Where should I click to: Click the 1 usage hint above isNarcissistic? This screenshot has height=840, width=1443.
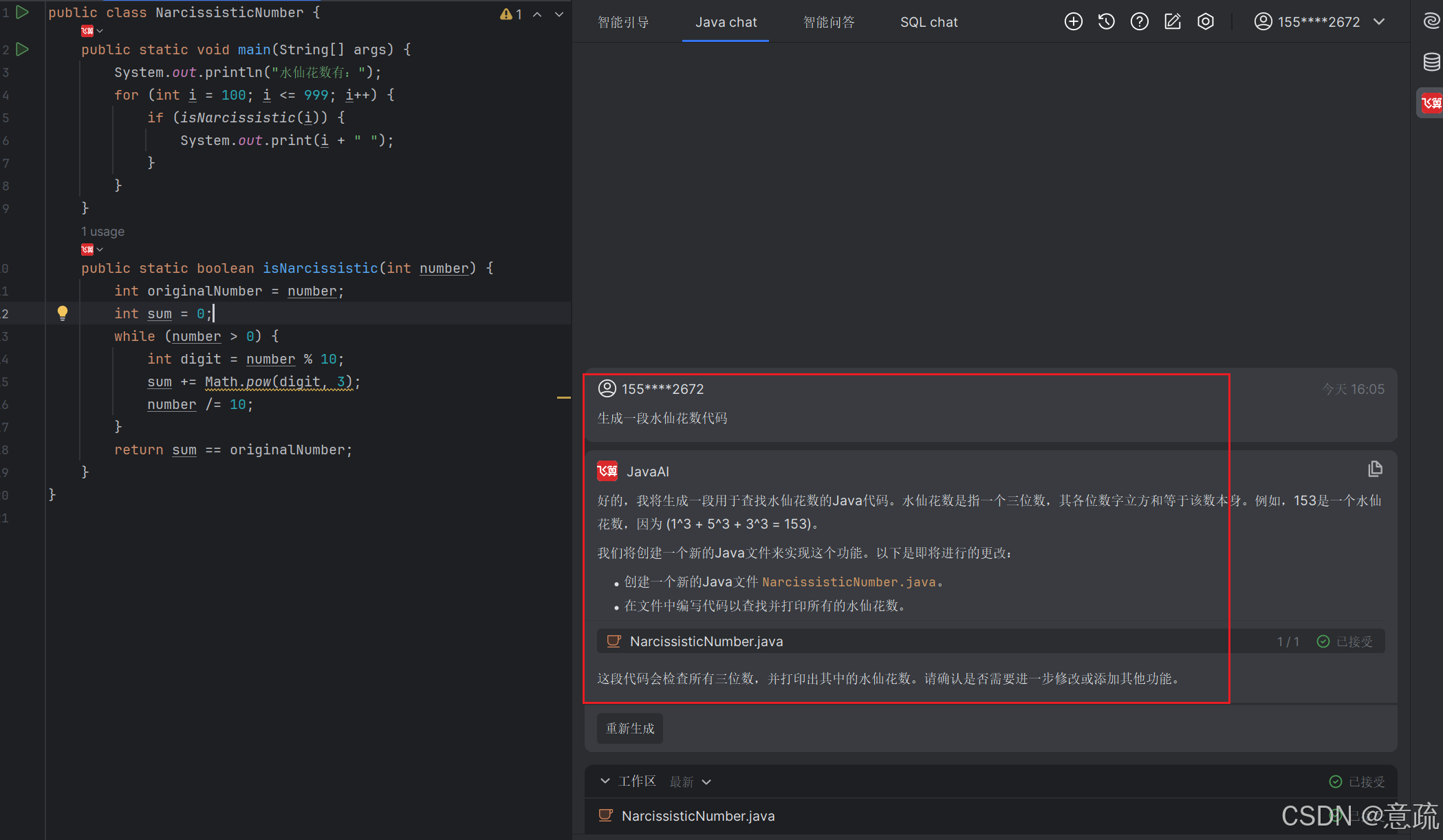tap(102, 232)
